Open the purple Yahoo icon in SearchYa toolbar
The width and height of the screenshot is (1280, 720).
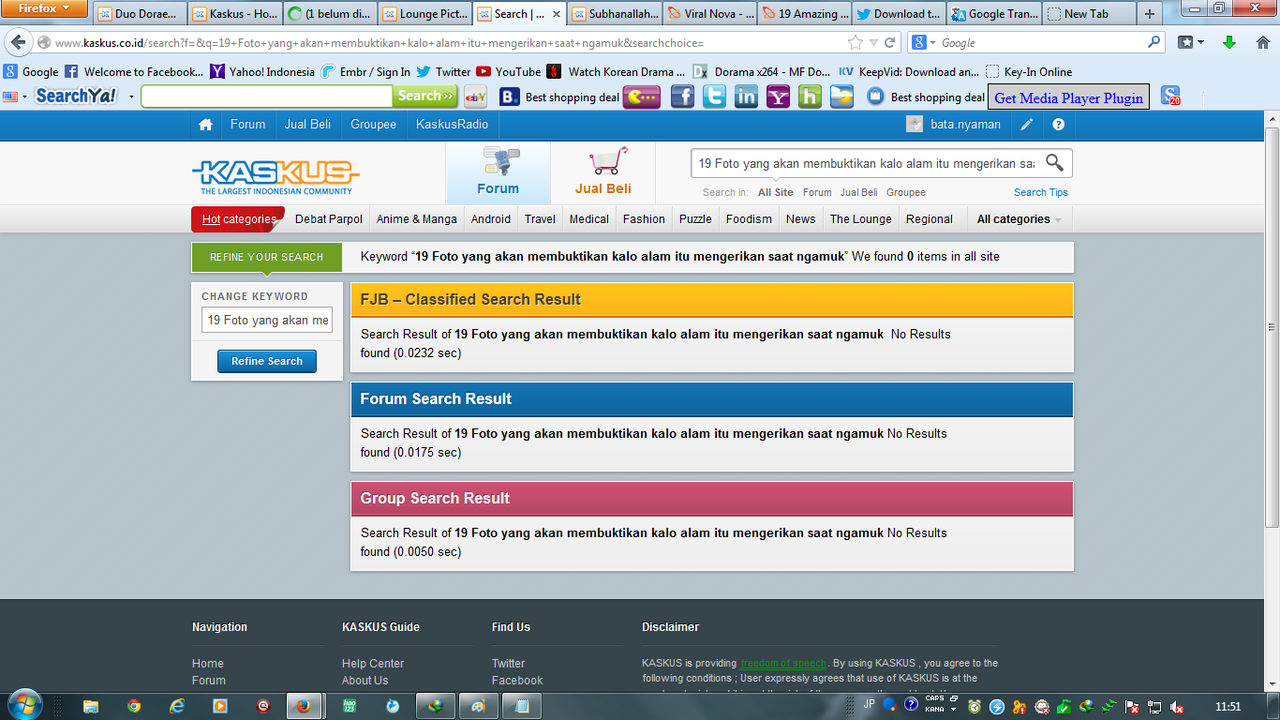(x=778, y=97)
